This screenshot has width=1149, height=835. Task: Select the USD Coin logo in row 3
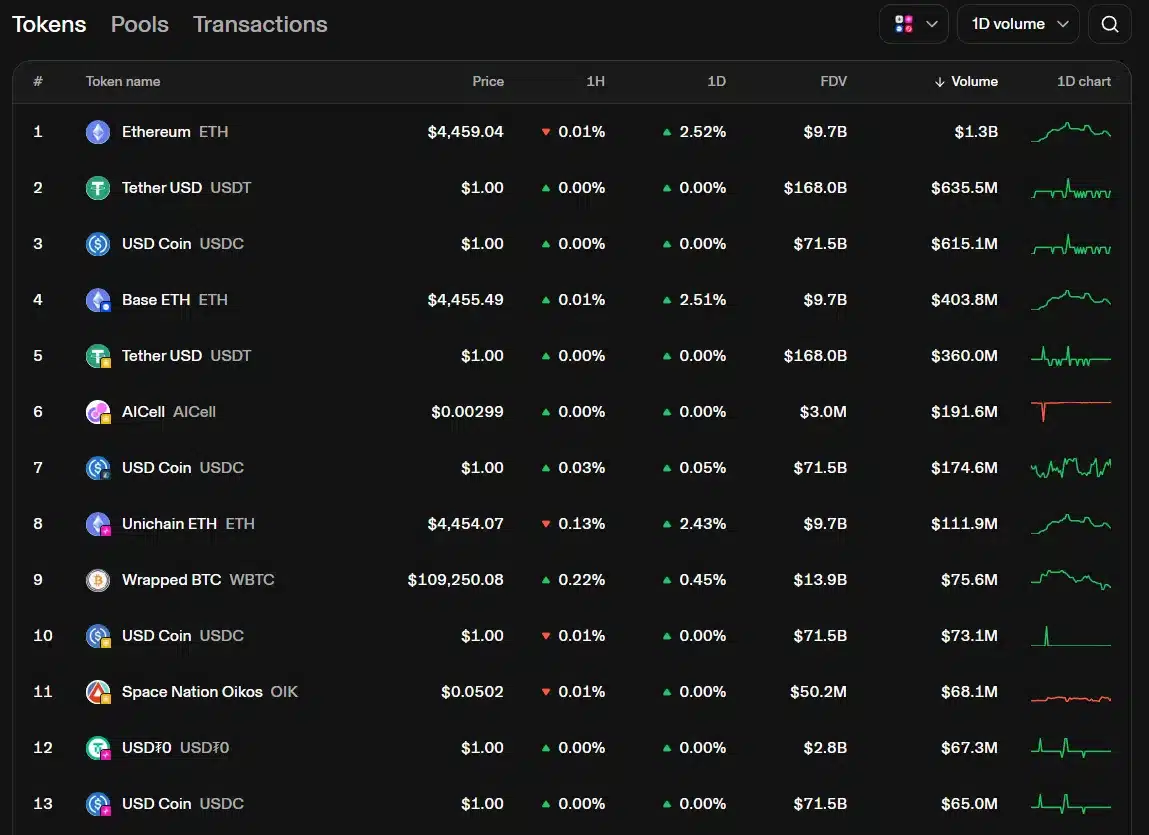point(97,243)
